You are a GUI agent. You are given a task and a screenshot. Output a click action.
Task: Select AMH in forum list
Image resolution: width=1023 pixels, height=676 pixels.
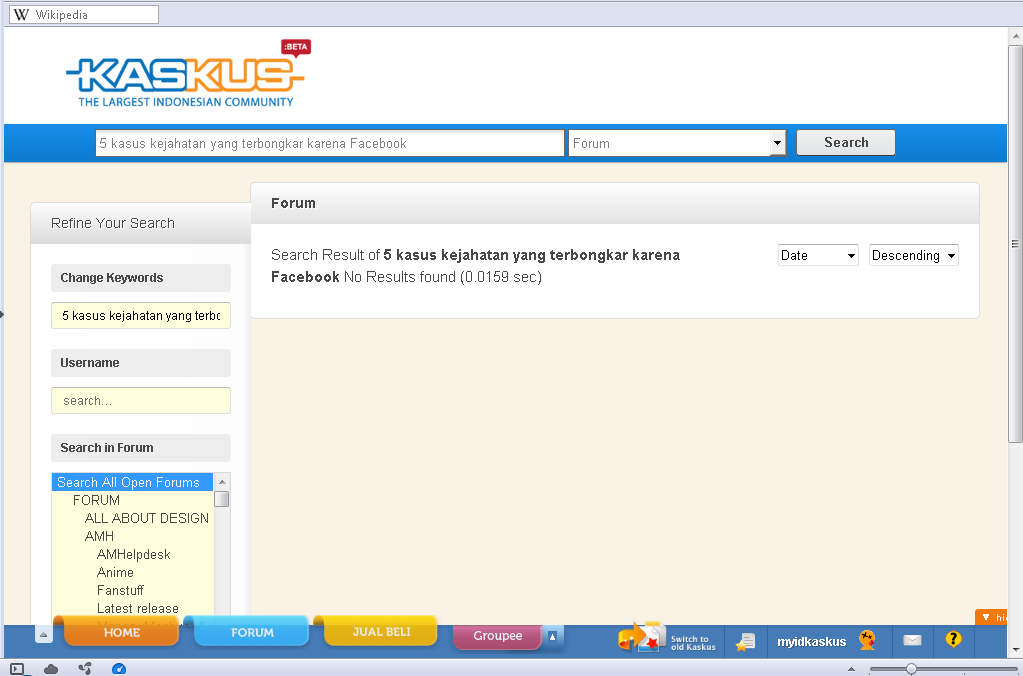(99, 536)
